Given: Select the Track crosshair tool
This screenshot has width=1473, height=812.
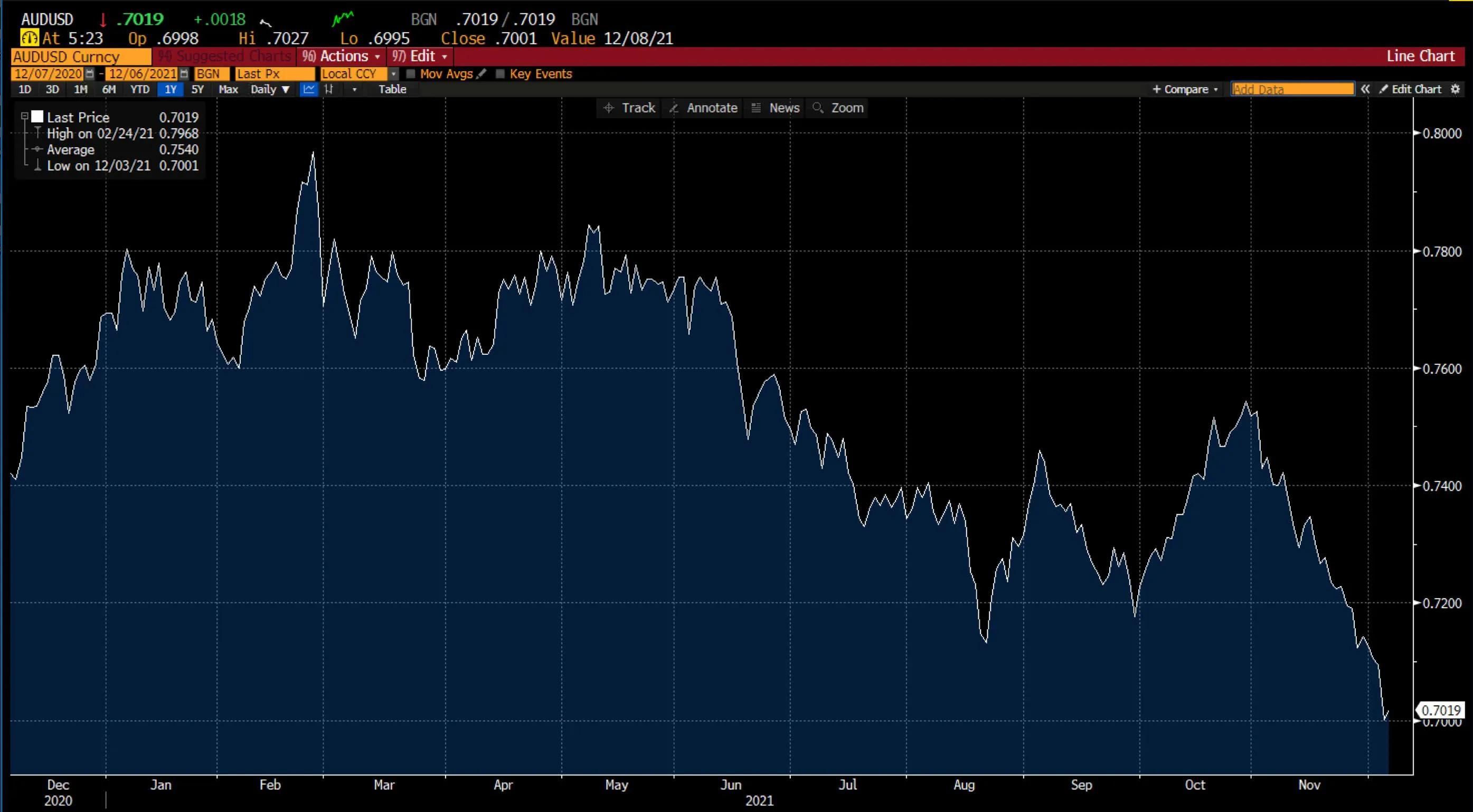Looking at the screenshot, I should click(629, 108).
